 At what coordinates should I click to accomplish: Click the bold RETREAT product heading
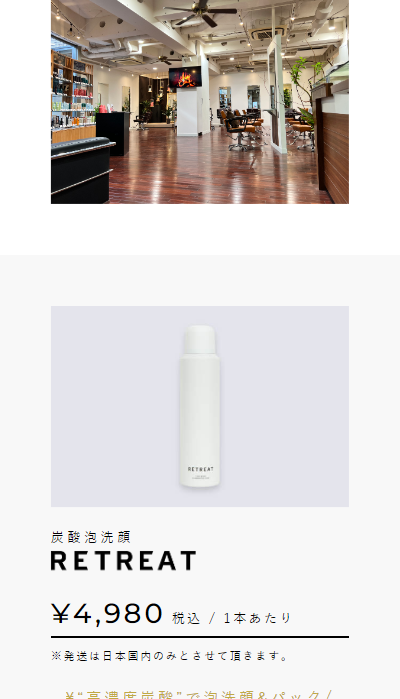(x=124, y=561)
